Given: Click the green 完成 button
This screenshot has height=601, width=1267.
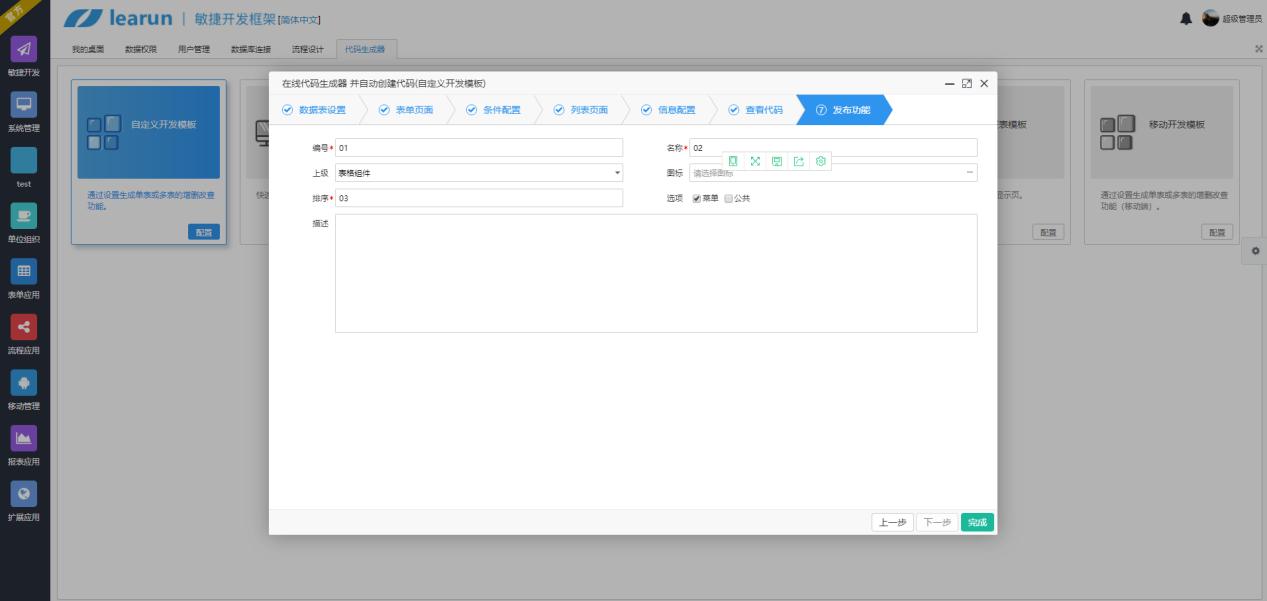Looking at the screenshot, I should click(x=977, y=522).
